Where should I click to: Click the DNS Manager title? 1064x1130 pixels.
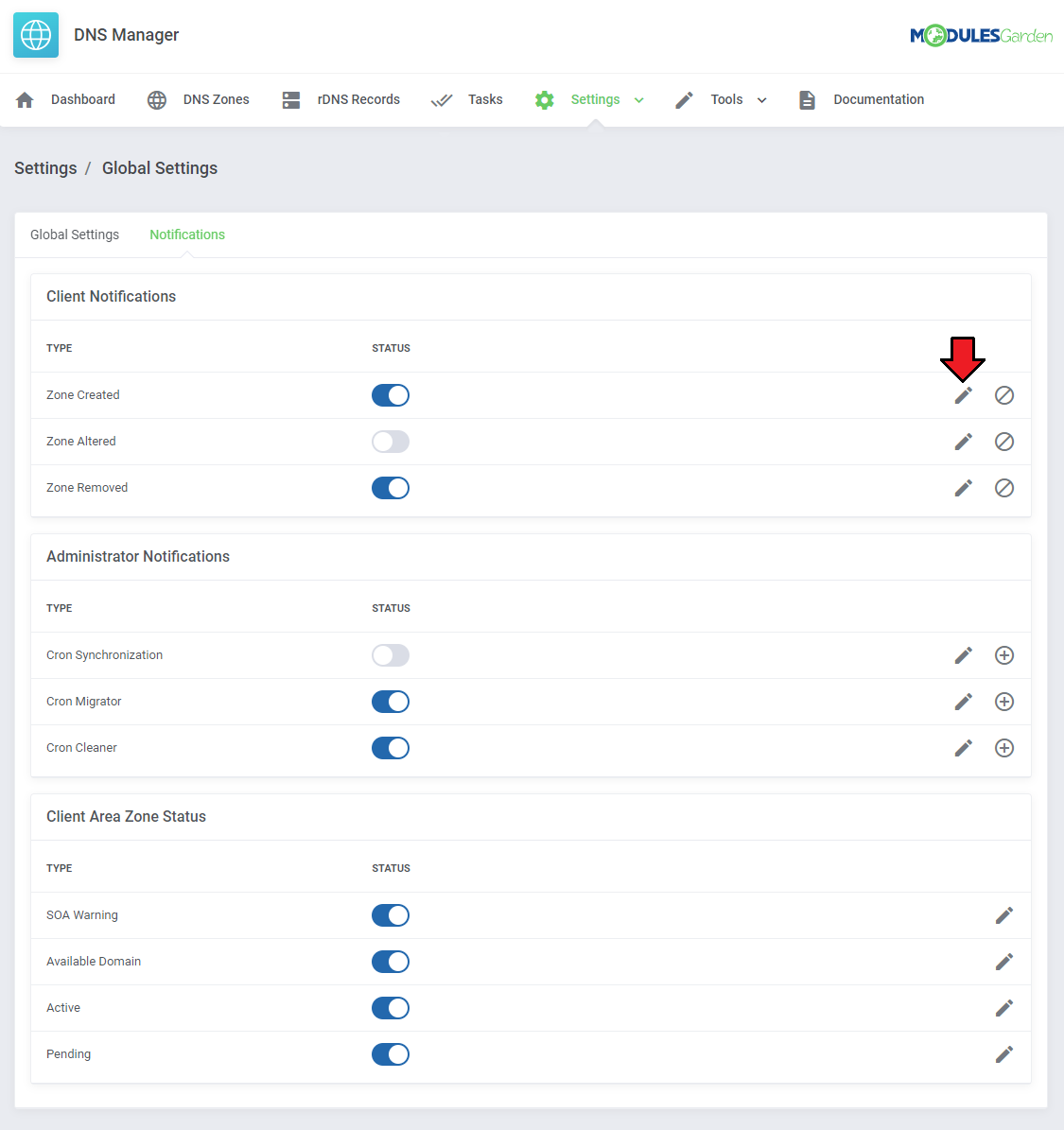pyautogui.click(x=126, y=35)
